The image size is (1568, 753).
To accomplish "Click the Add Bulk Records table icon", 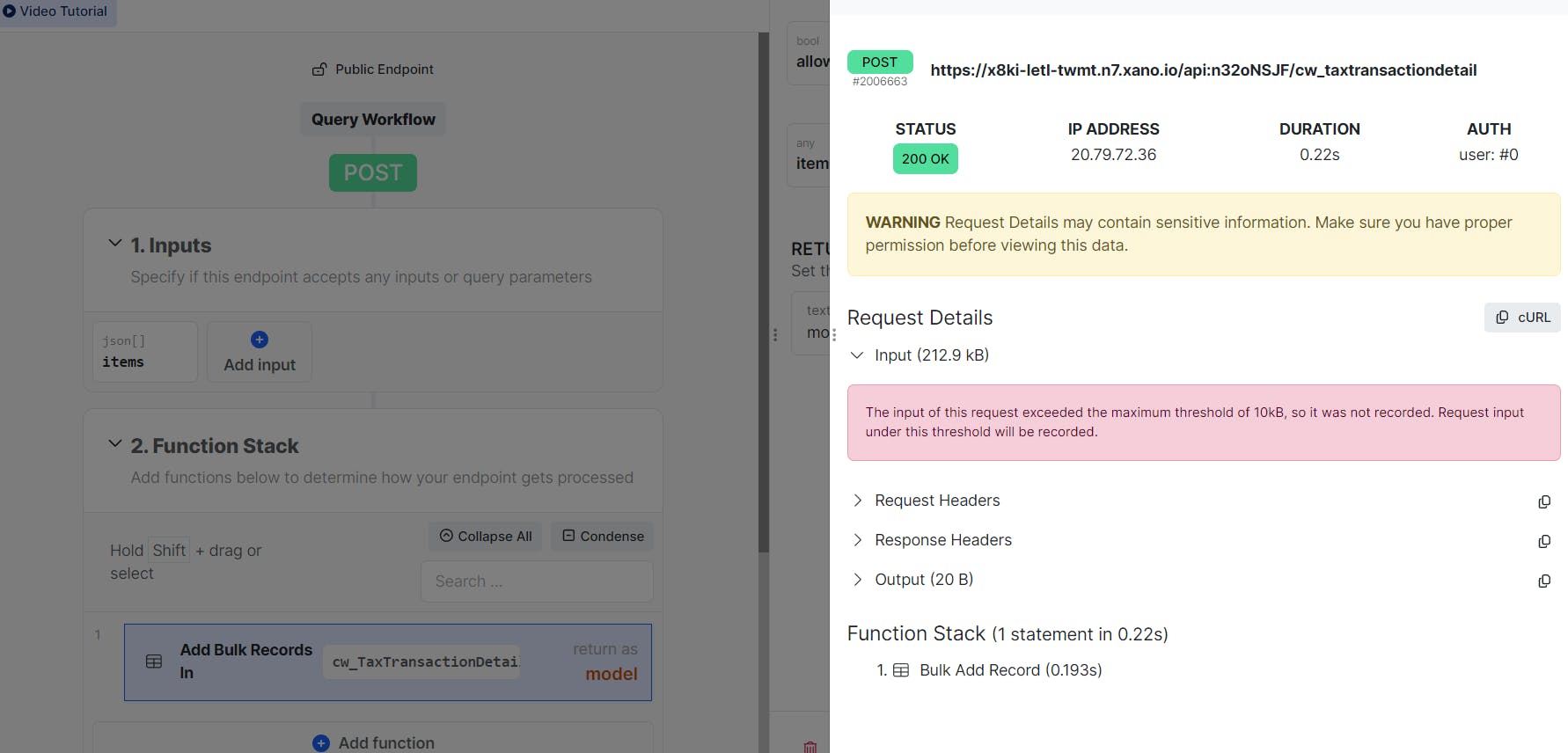I will coord(154,662).
